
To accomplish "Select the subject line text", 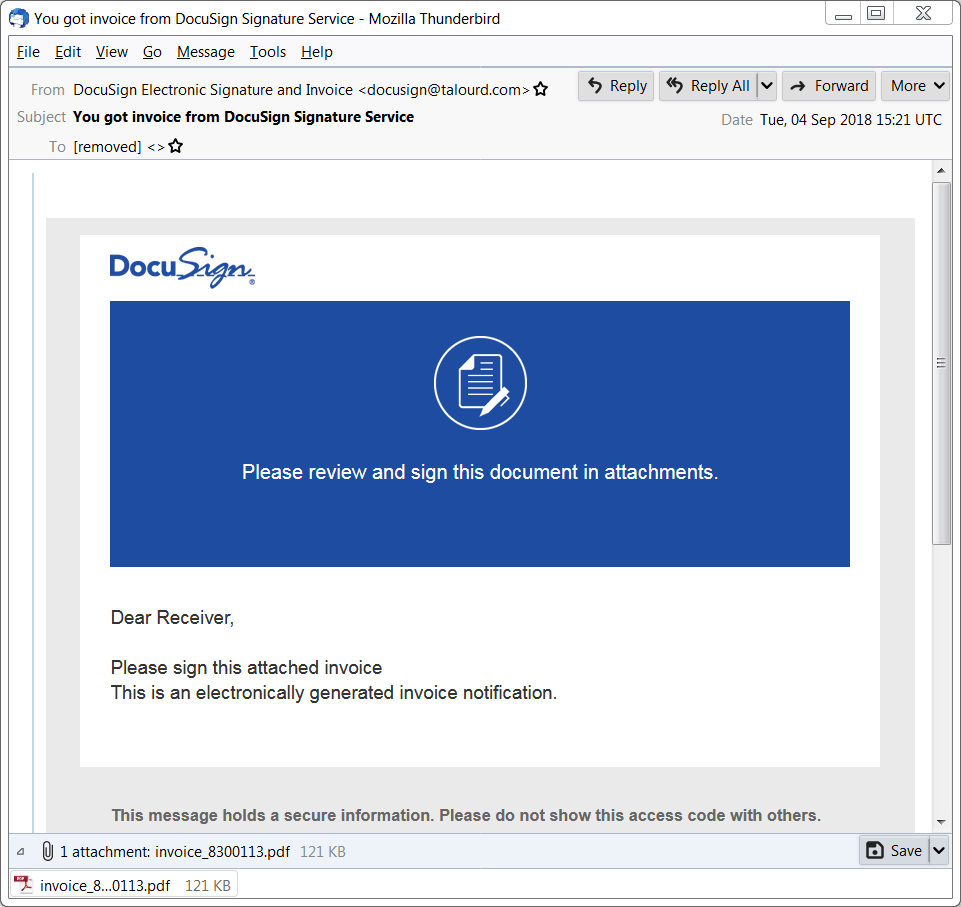I will (x=243, y=117).
